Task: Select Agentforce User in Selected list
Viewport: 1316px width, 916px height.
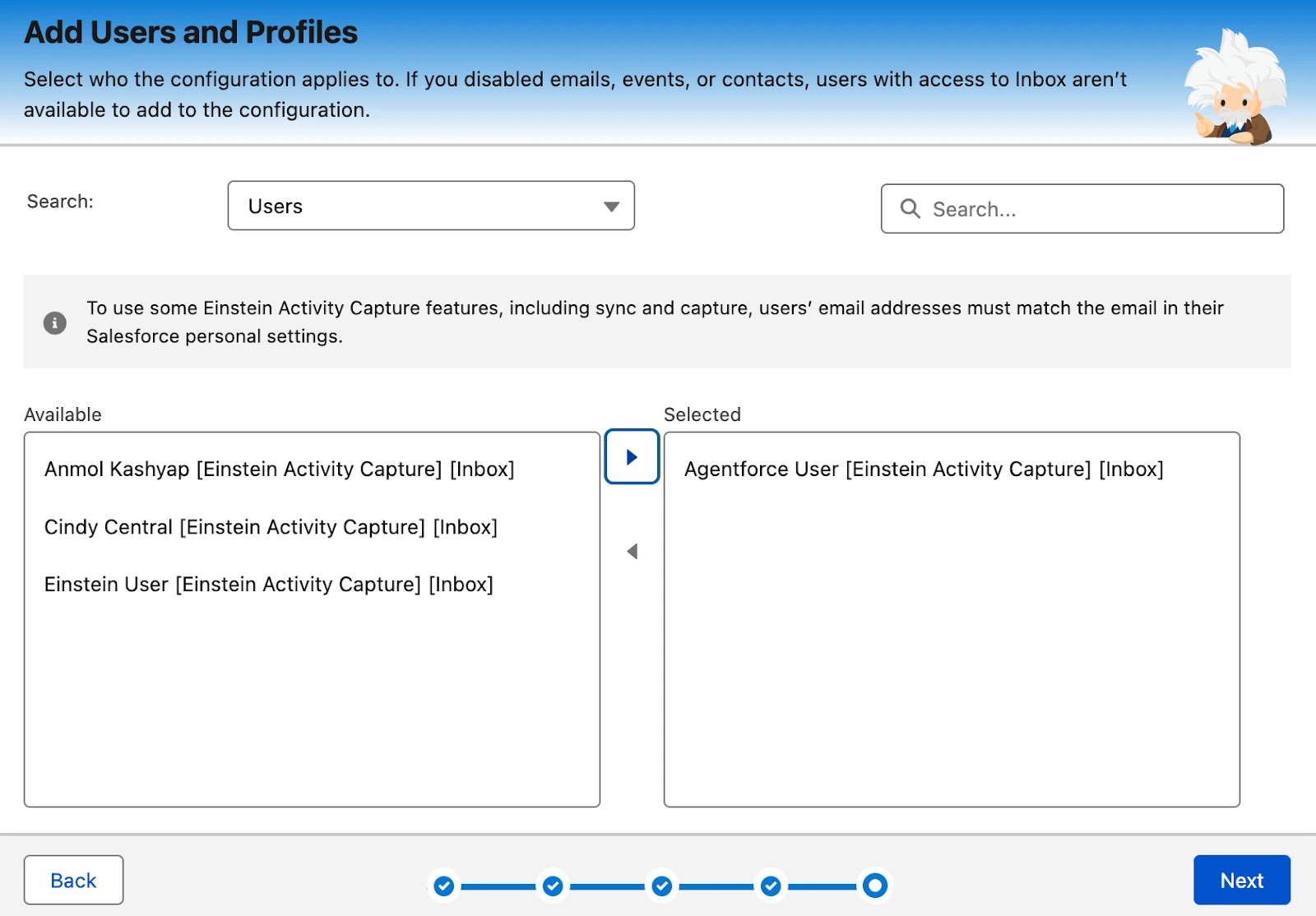Action: (924, 469)
